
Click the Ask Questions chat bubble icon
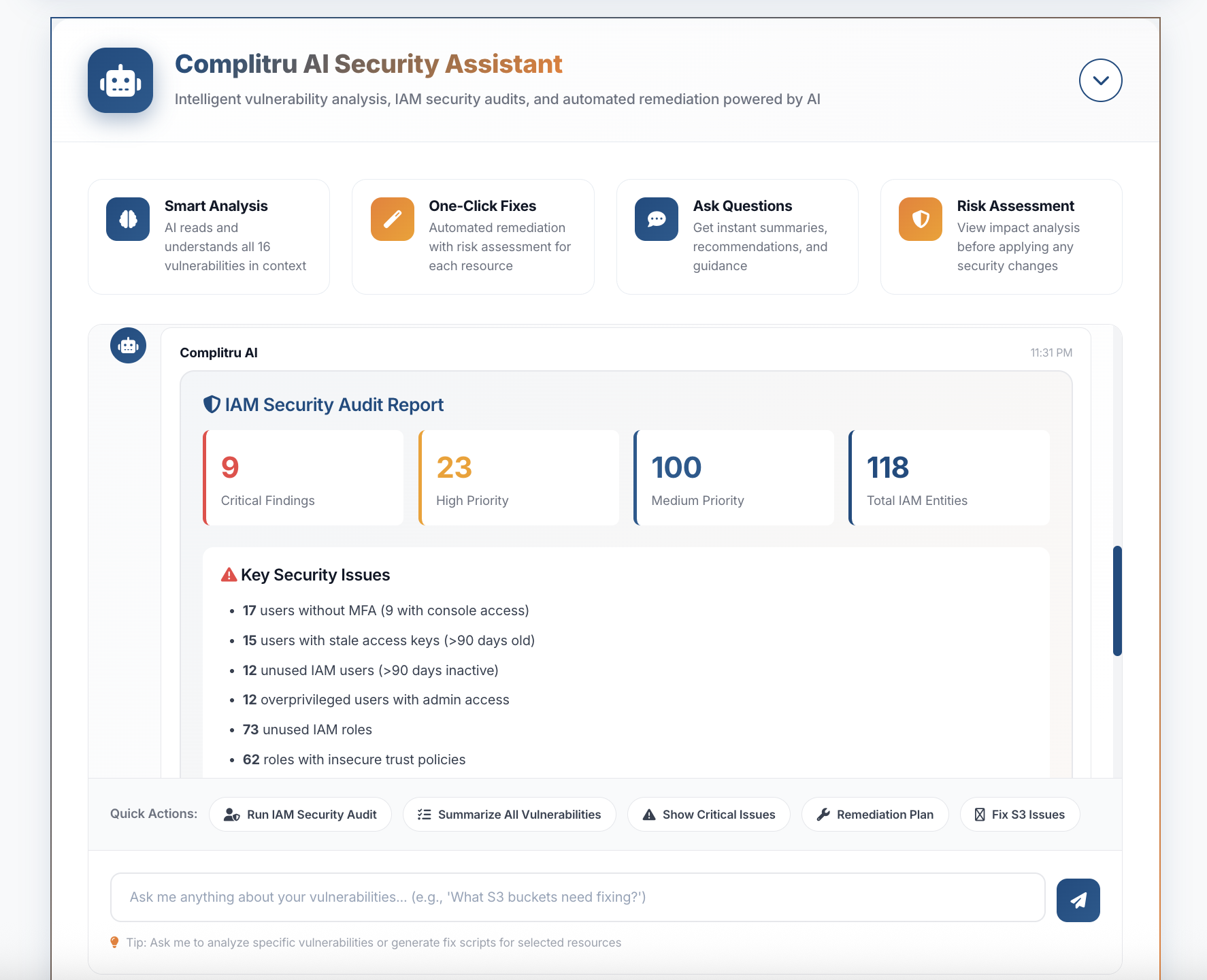(x=655, y=219)
